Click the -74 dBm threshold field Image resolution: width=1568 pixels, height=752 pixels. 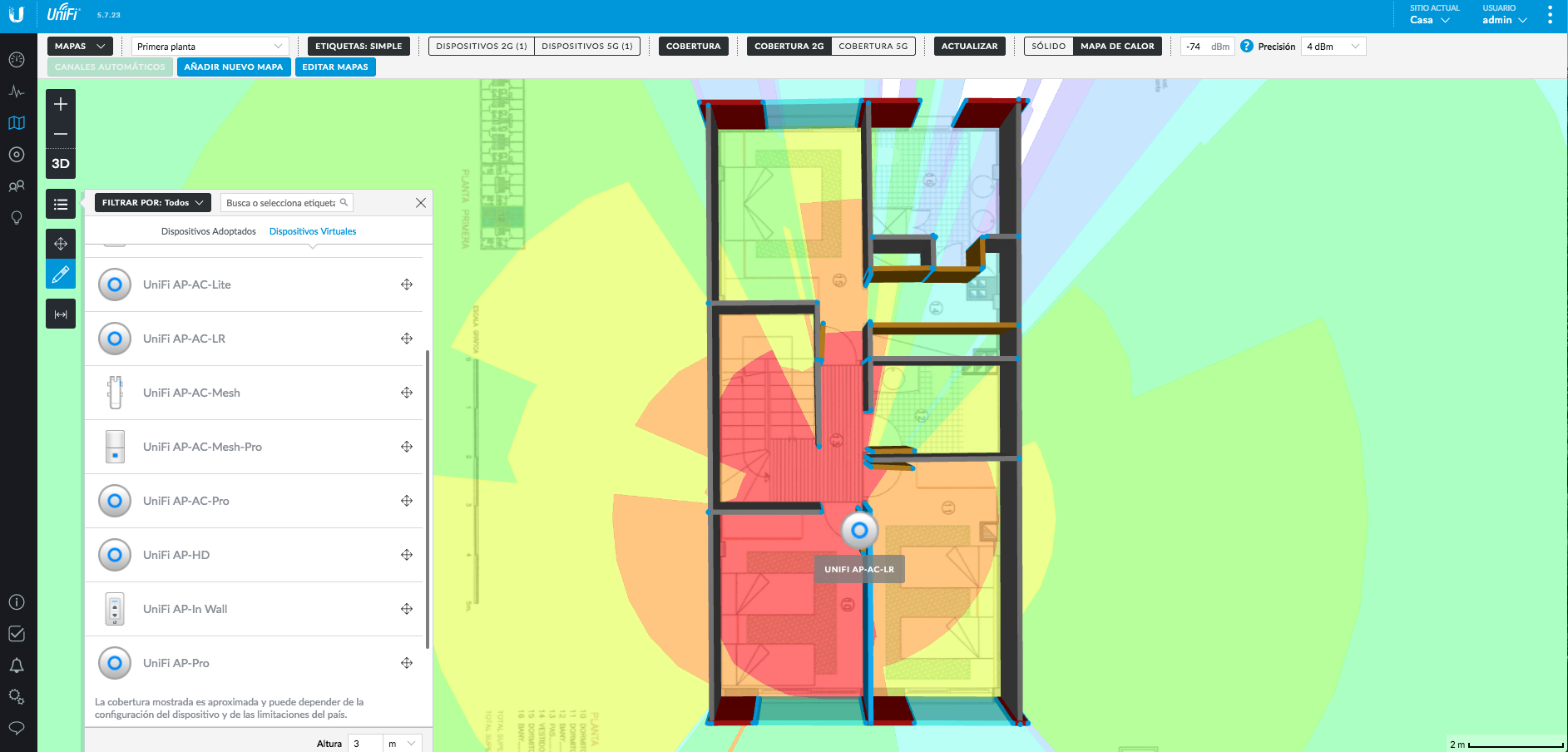(x=1207, y=47)
